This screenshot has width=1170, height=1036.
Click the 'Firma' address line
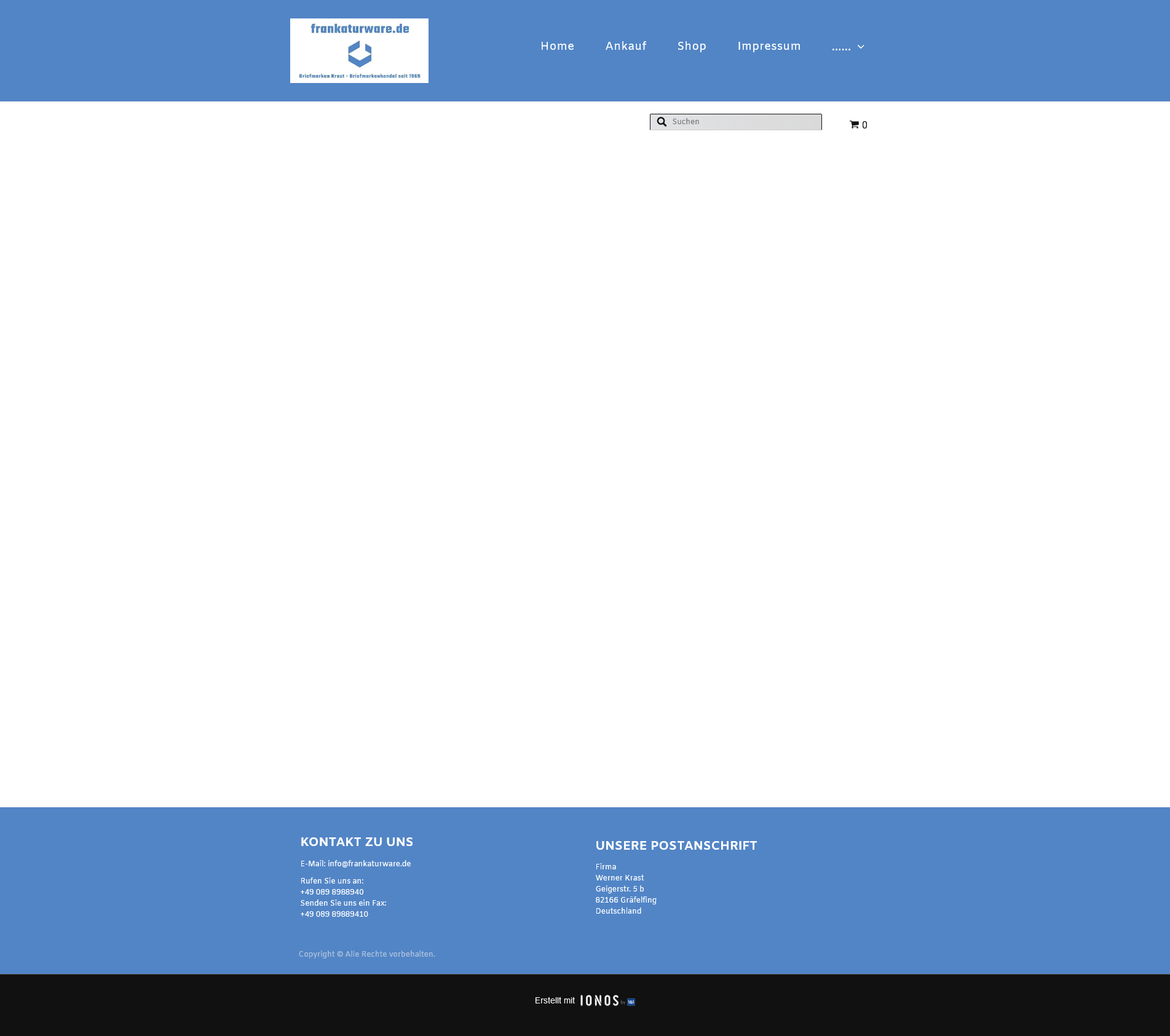(606, 867)
